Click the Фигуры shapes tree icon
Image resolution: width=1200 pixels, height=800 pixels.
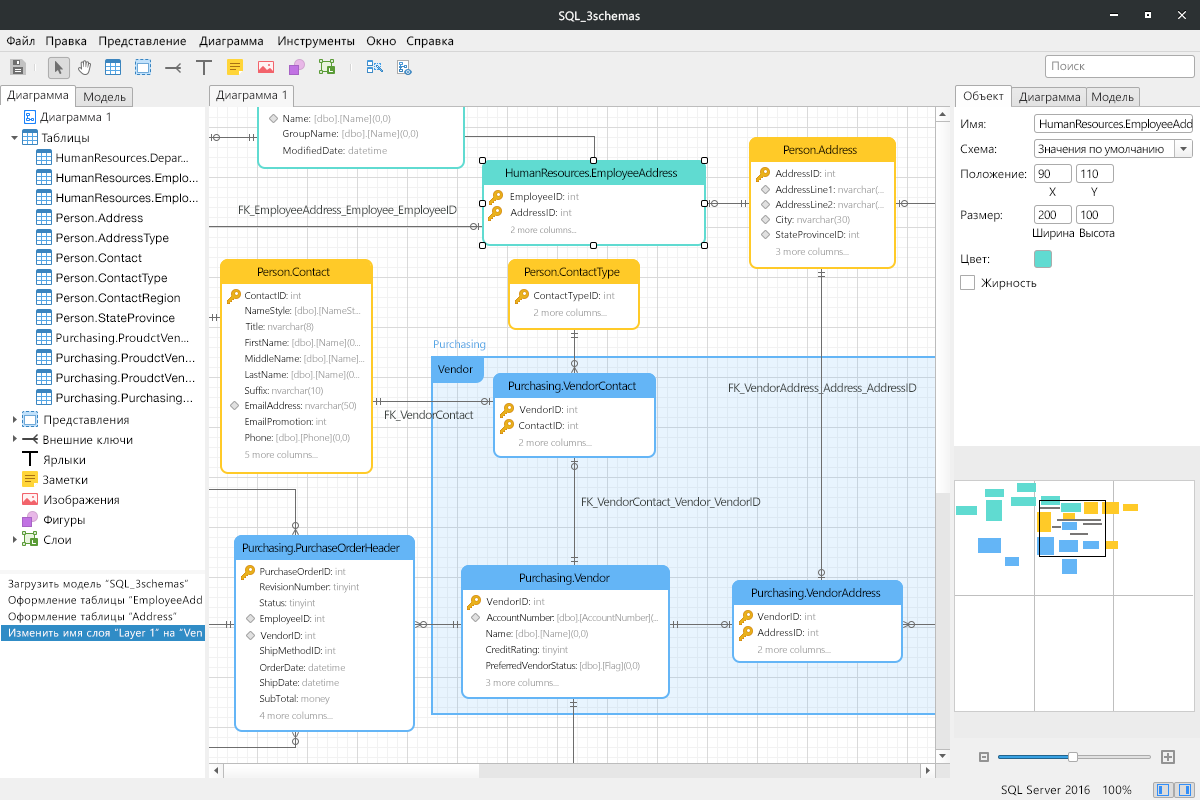pos(30,520)
